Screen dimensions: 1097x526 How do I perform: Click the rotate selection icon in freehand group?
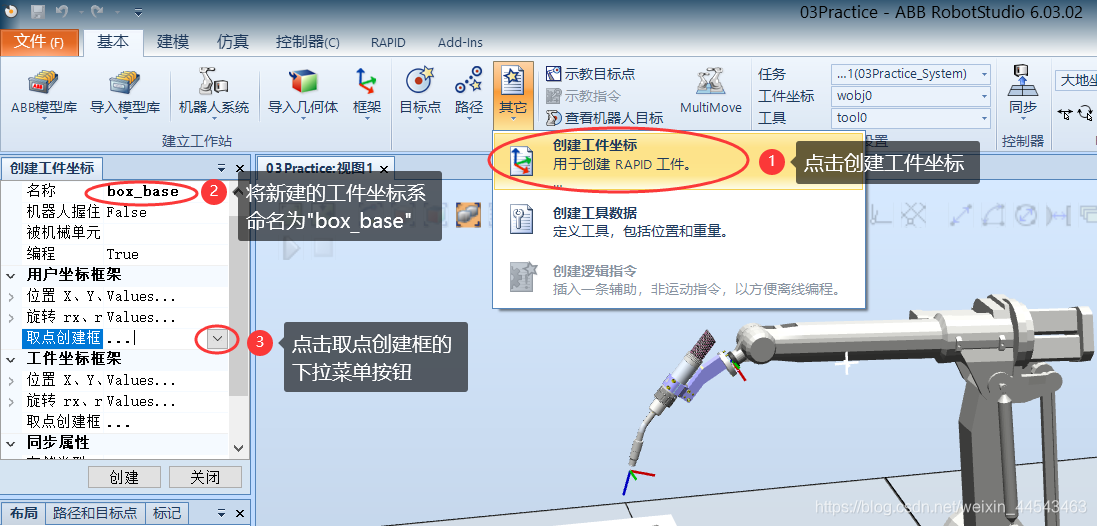(1086, 113)
